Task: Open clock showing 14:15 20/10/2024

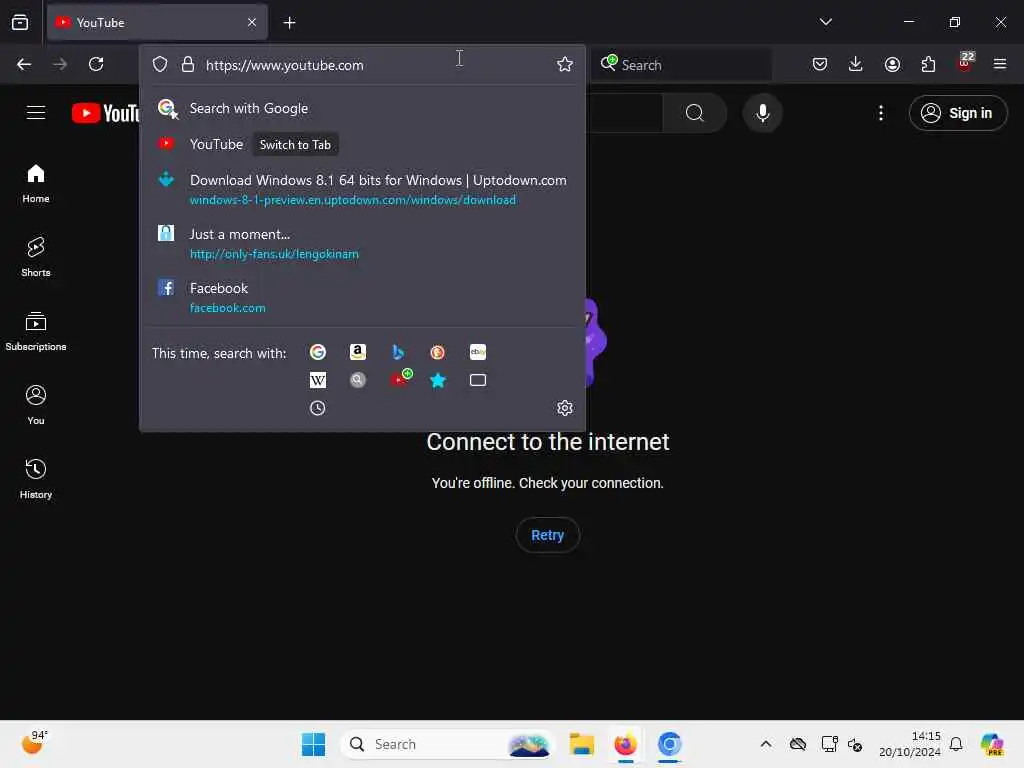Action: point(910,744)
